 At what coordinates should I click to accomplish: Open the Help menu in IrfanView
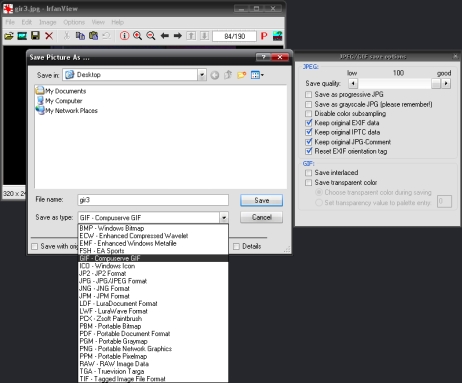[117, 22]
